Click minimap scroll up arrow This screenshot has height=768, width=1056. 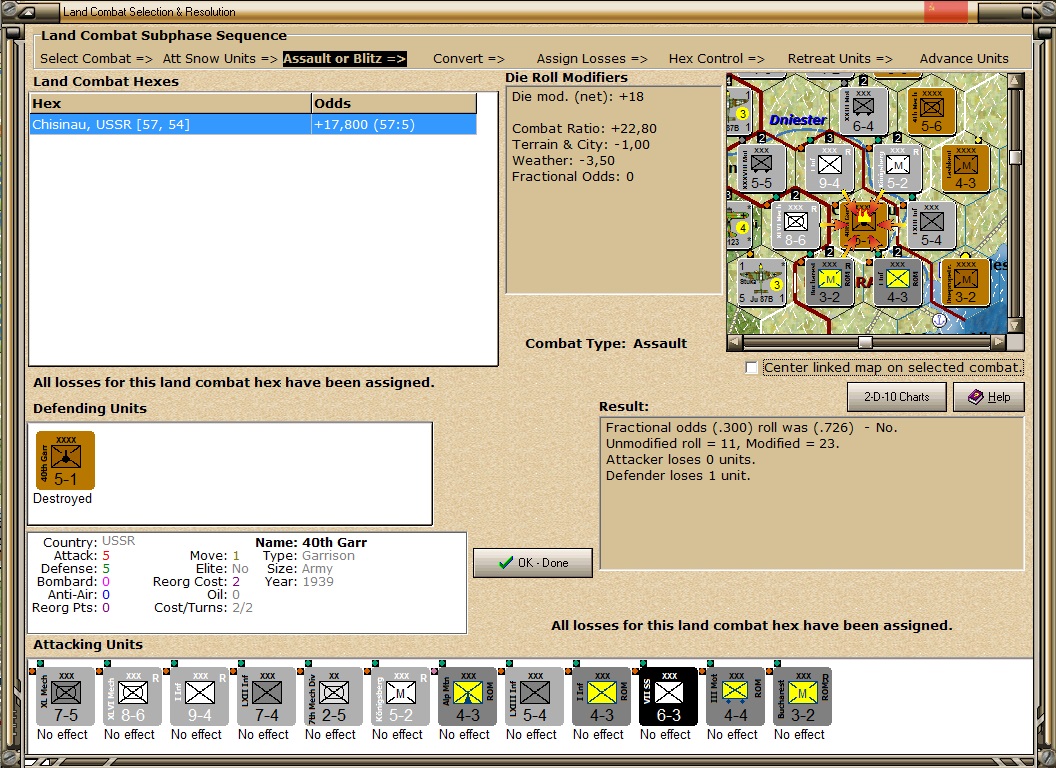pyautogui.click(x=1016, y=82)
